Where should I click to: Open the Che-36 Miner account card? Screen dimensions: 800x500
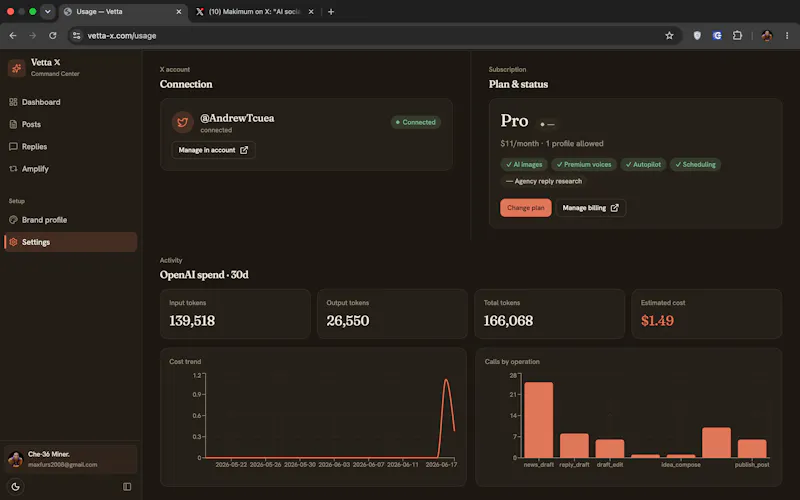coord(70,459)
